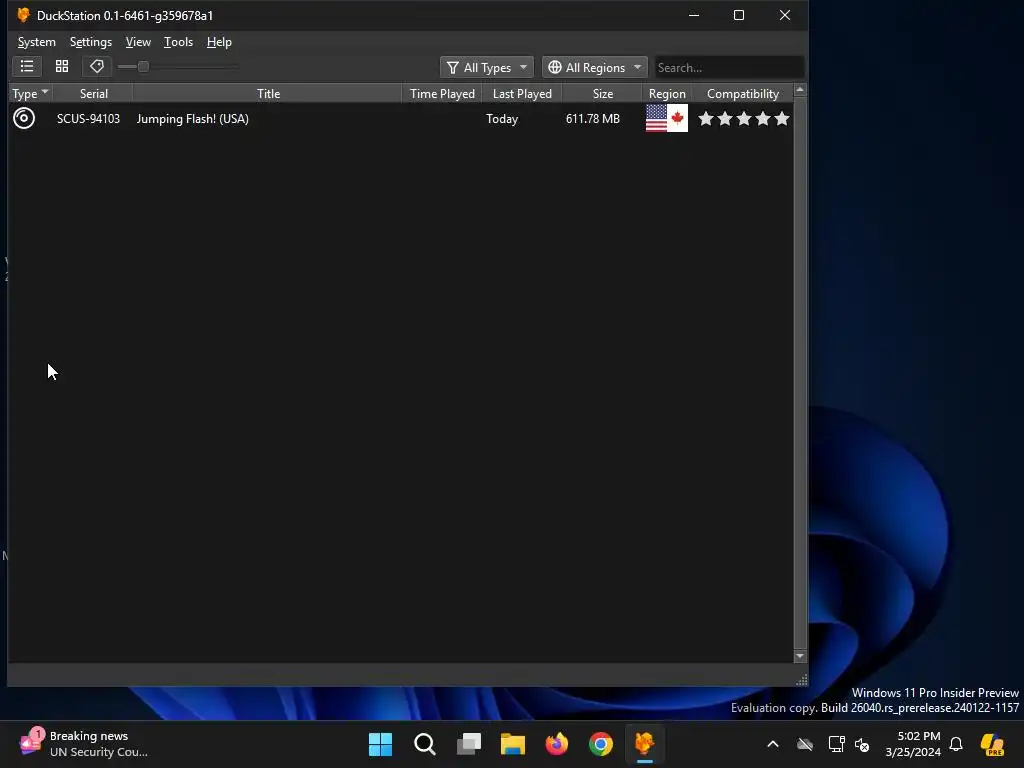Image resolution: width=1024 pixels, height=768 pixels.
Task: Click the USA/Canada region flag icon
Action: pyautogui.click(x=667, y=118)
